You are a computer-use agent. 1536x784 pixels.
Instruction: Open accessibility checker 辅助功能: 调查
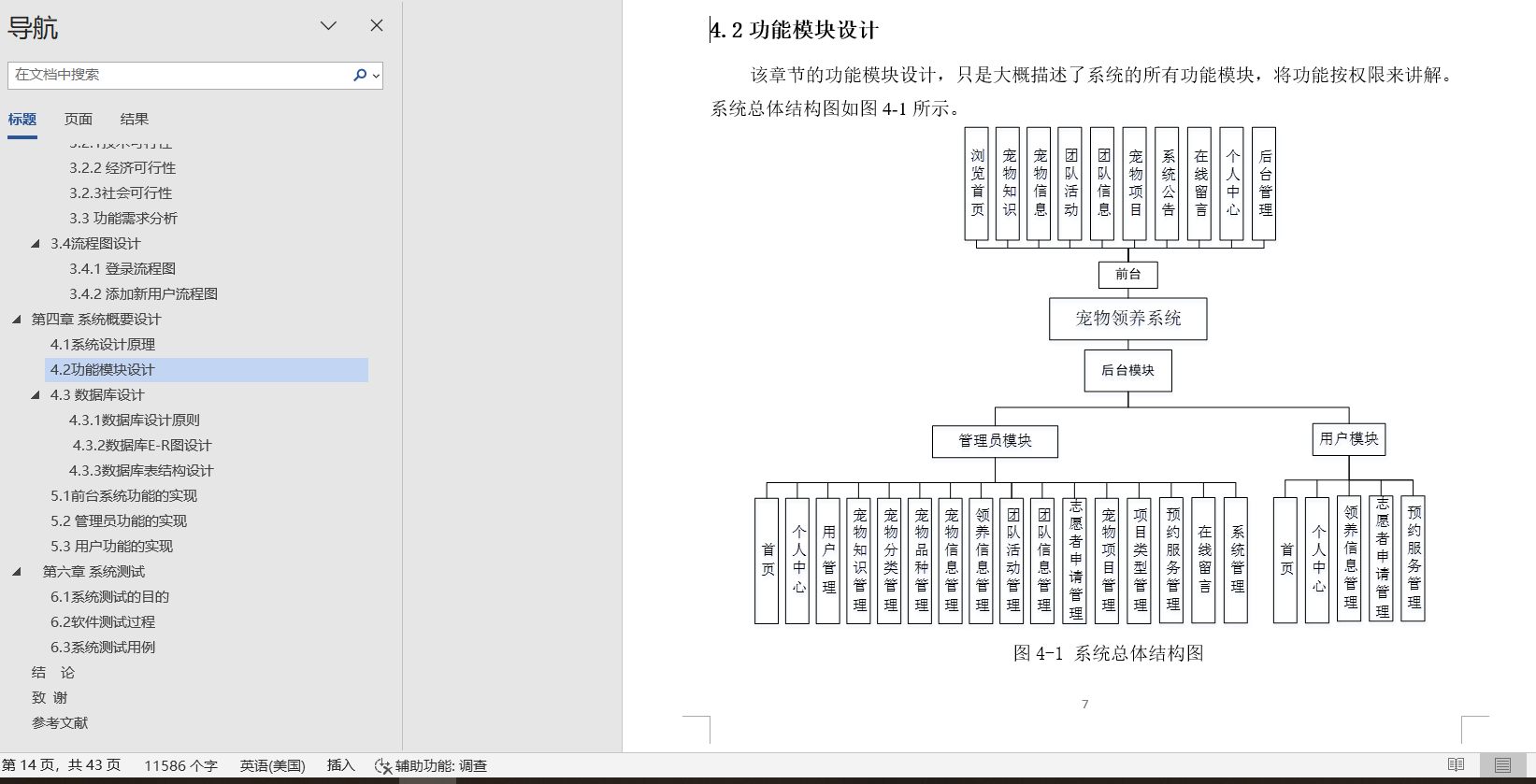(x=431, y=765)
